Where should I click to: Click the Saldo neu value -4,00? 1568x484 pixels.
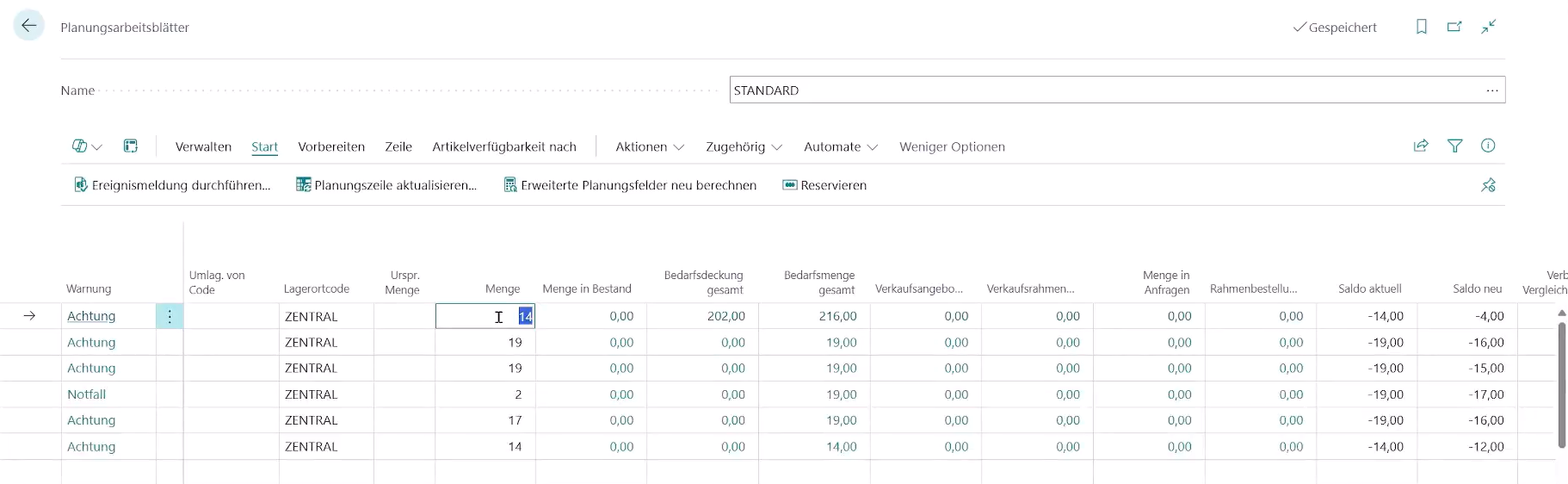coord(1489,316)
